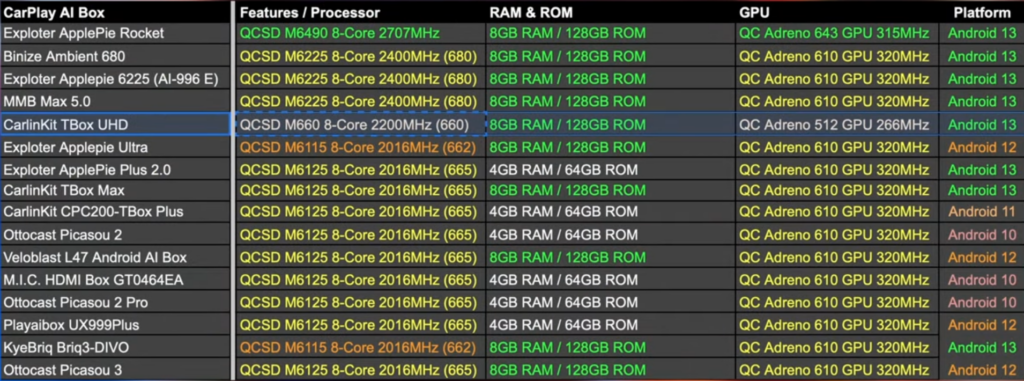Screen dimensions: 1024x381
Task: Select the 'KyeBriq Briq3-DIVO' cell
Action: 115,347
